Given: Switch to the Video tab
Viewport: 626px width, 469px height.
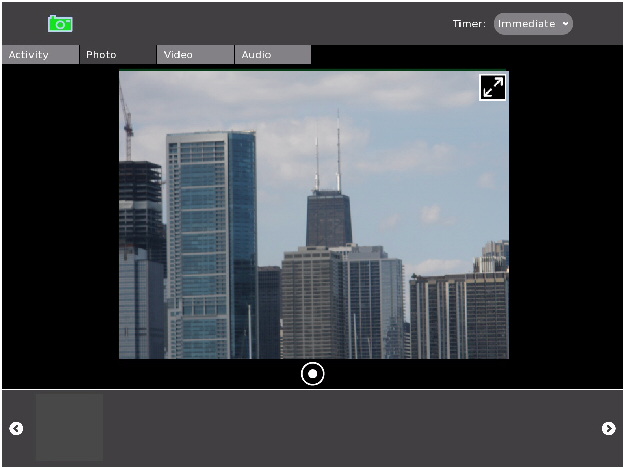Looking at the screenshot, I should coord(196,55).
